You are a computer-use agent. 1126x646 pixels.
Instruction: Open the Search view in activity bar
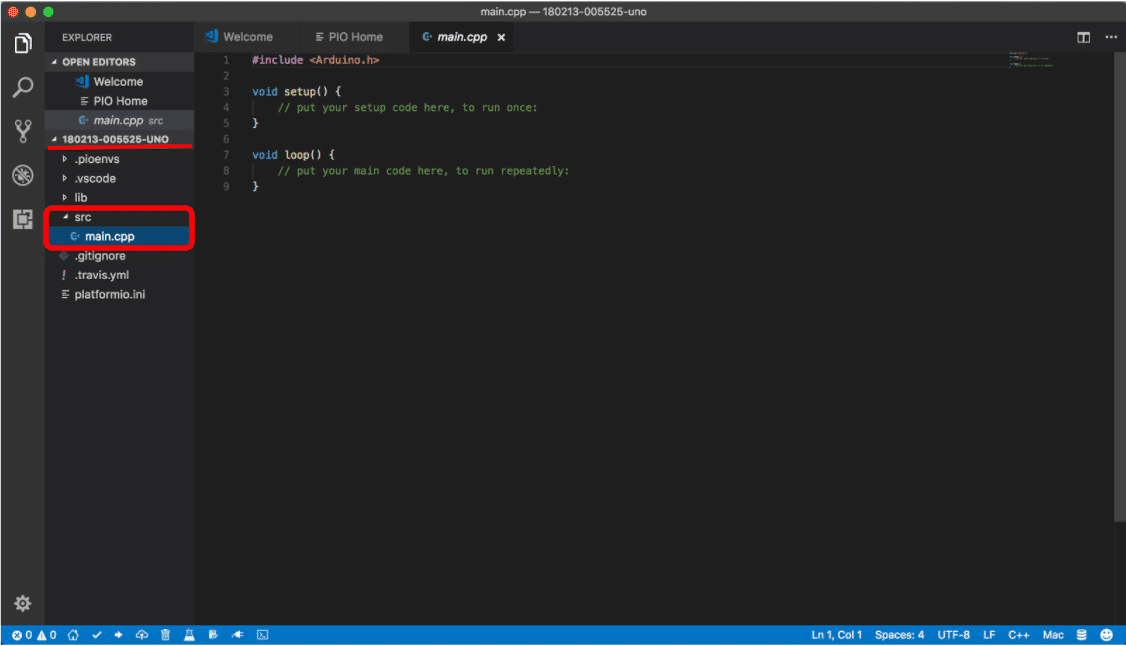click(23, 88)
